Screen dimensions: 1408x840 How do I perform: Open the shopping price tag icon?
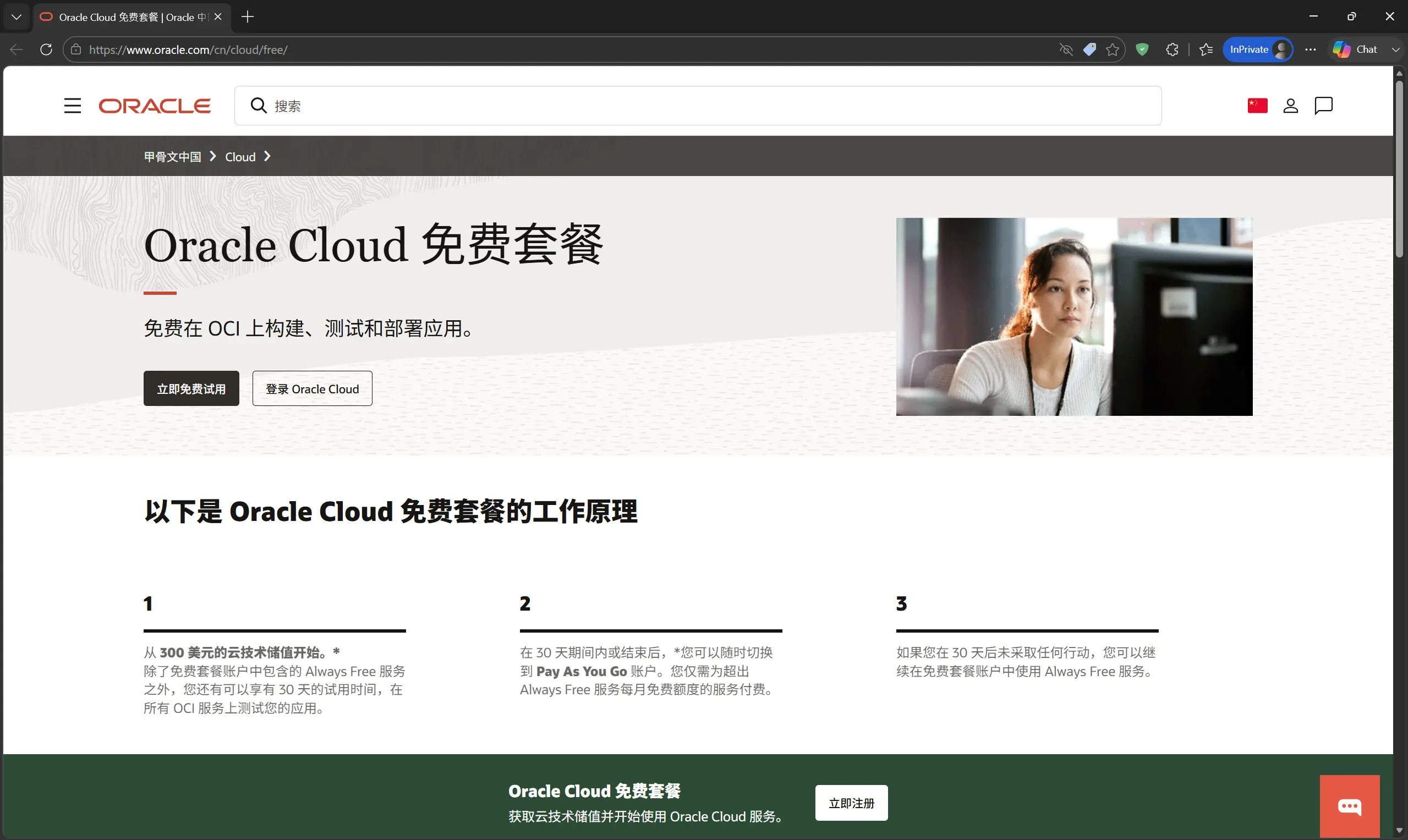[1089, 50]
